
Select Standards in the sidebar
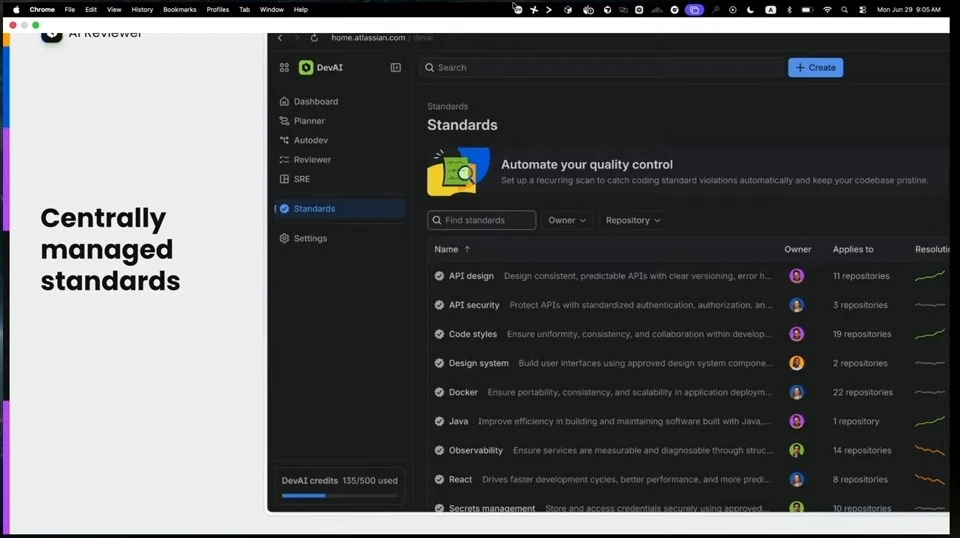coord(340,209)
